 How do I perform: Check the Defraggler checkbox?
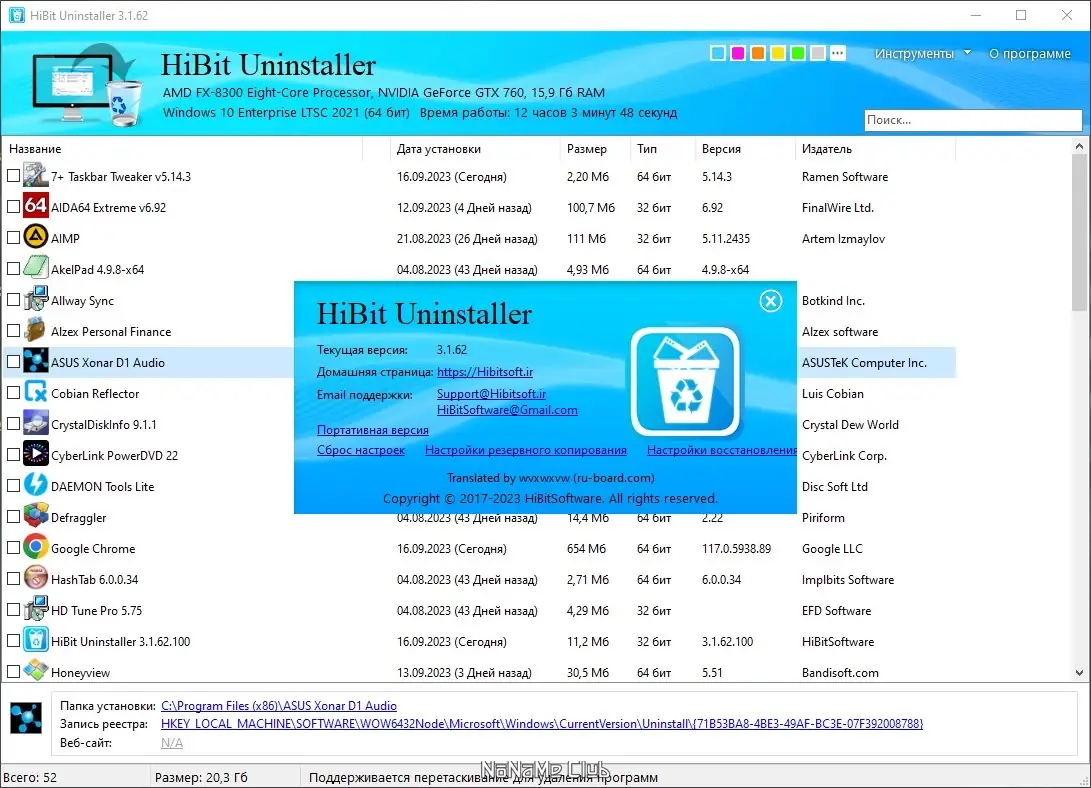tap(13, 517)
